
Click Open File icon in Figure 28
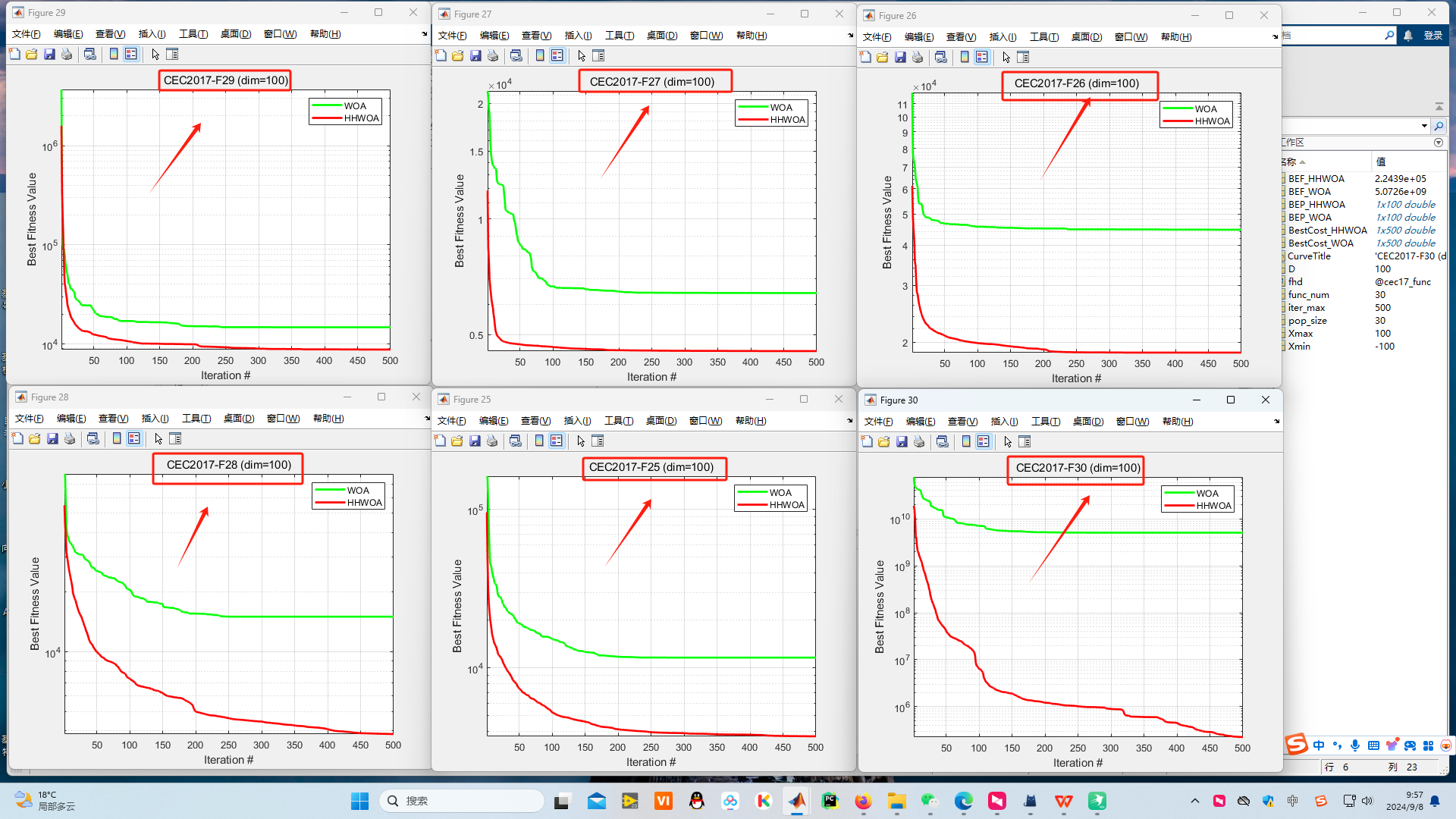coord(35,439)
